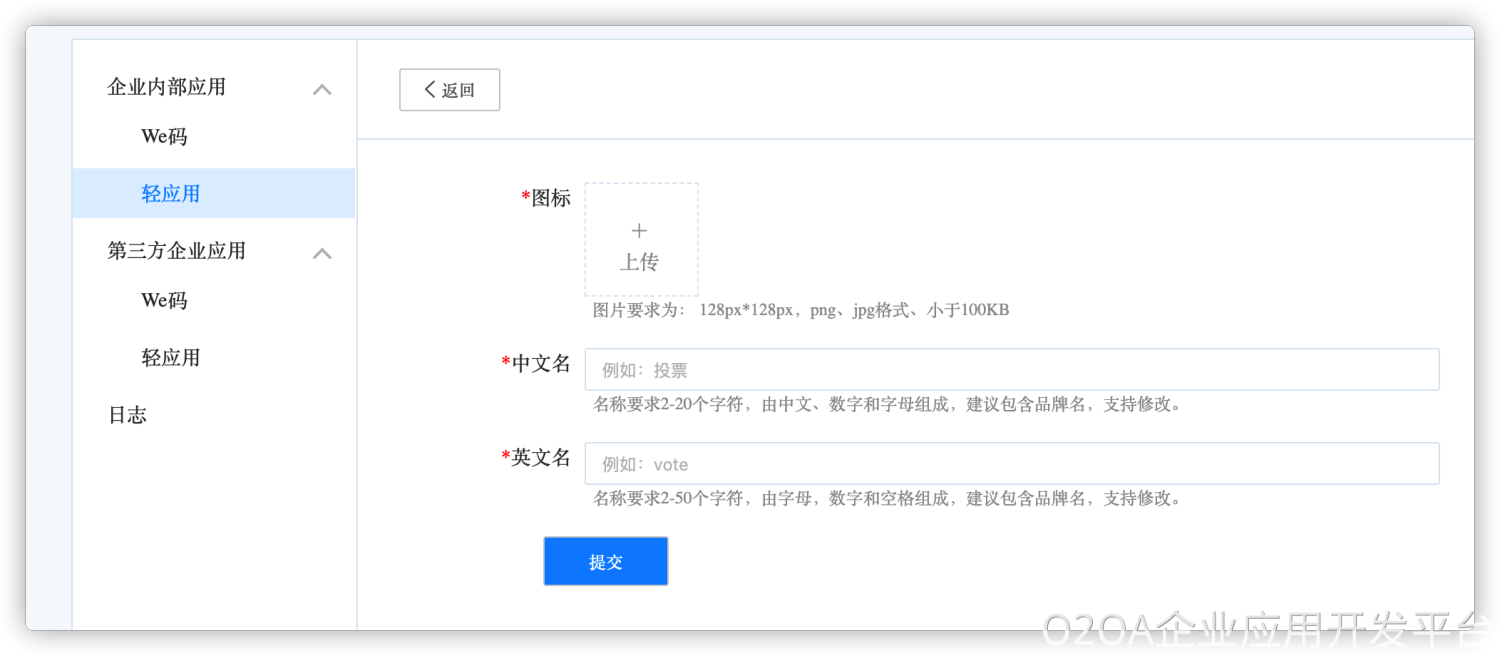This screenshot has width=1500, height=656.
Task: Click the left arrow icon in 返回 button
Action: click(x=430, y=90)
